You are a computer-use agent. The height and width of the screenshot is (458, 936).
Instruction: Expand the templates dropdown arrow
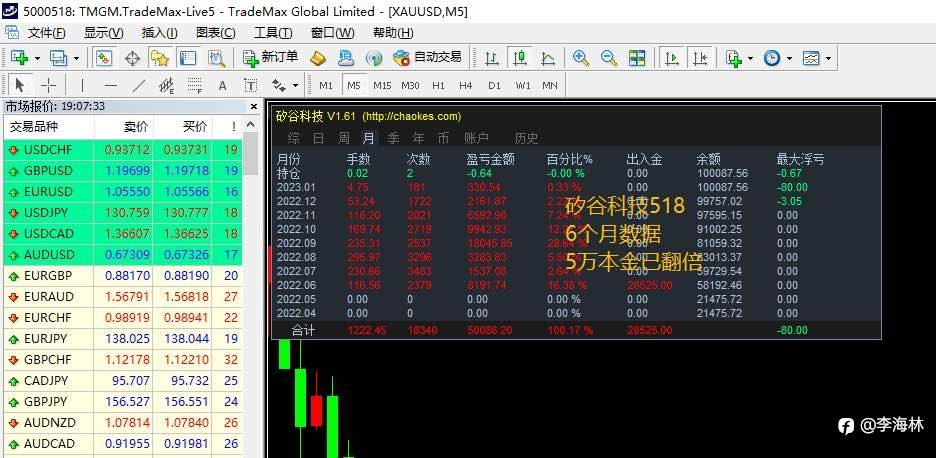click(x=829, y=59)
